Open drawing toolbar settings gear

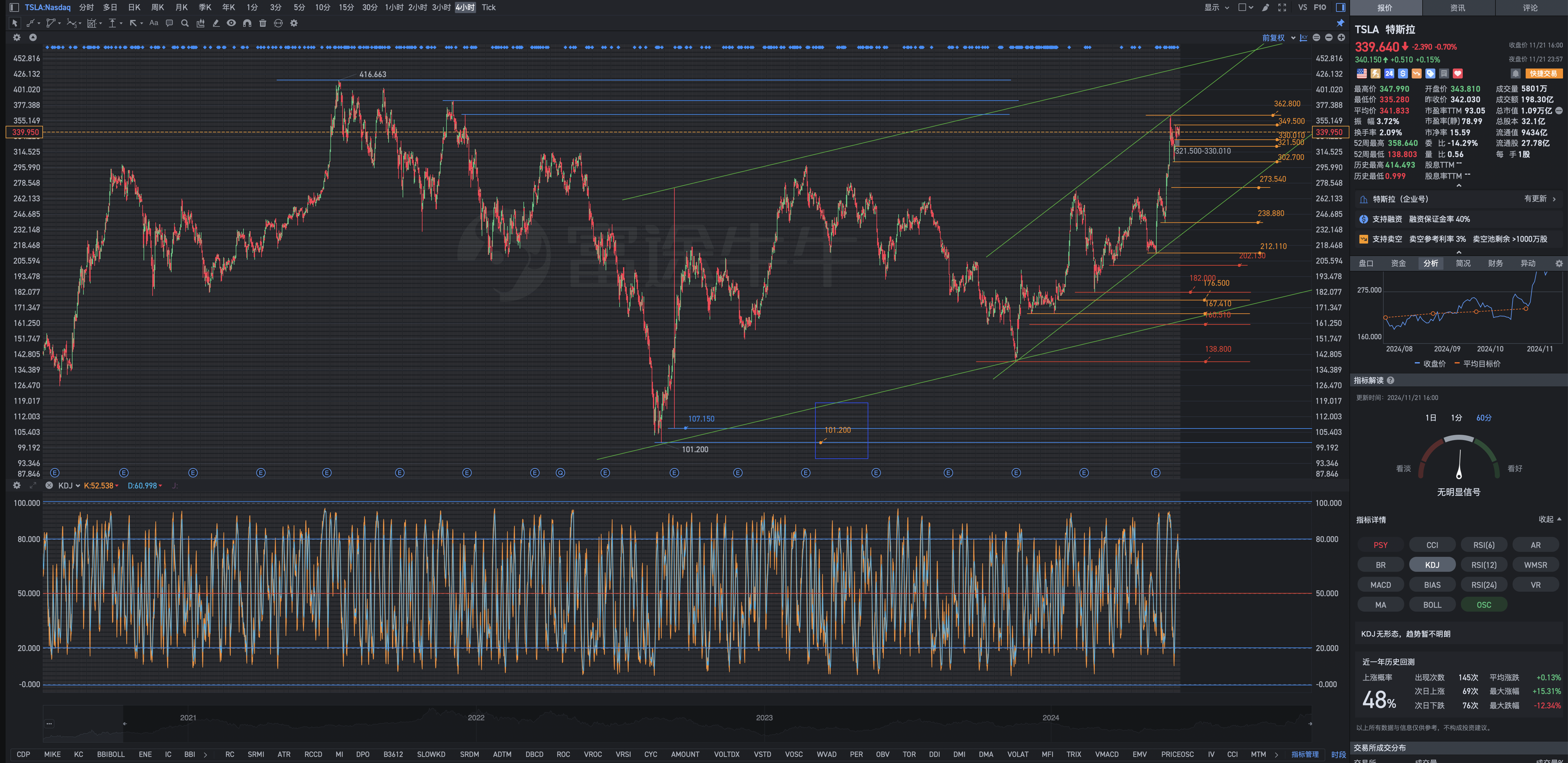click(294, 23)
